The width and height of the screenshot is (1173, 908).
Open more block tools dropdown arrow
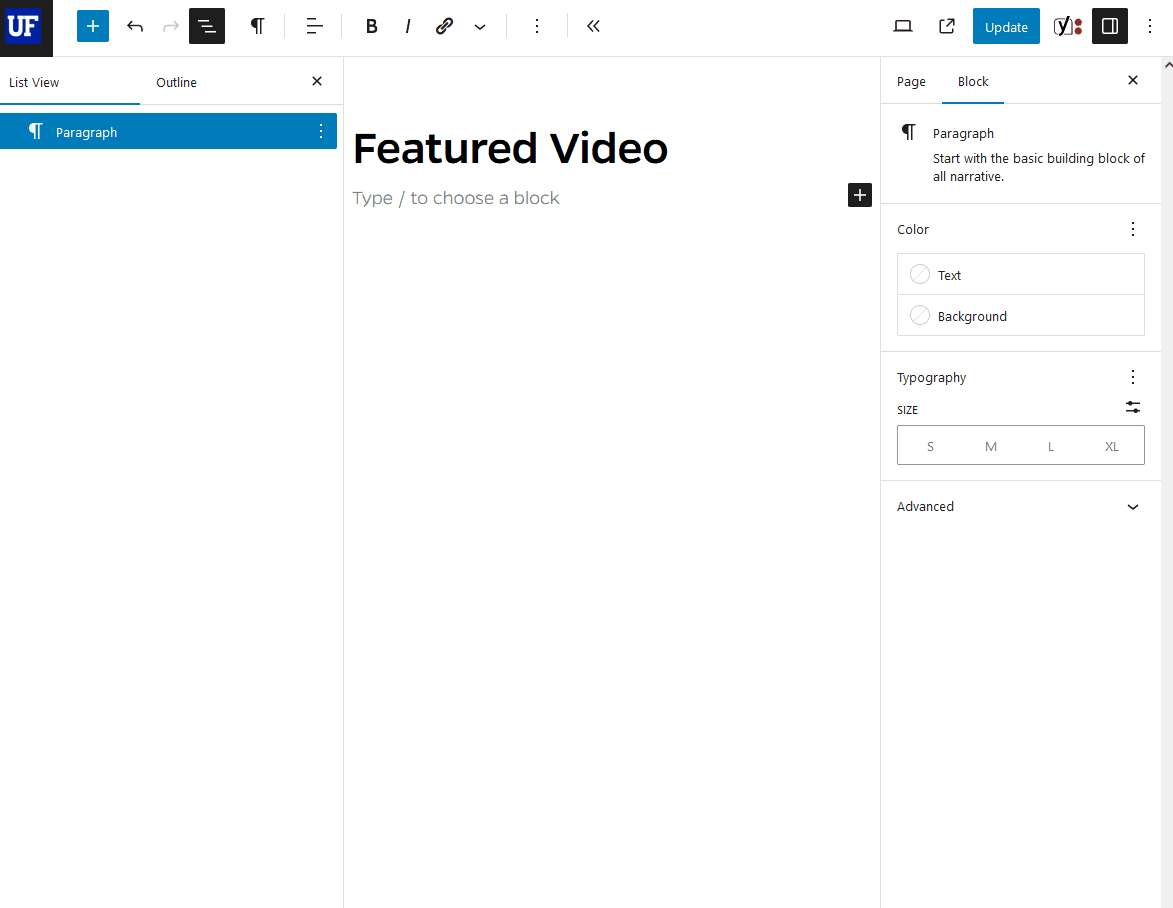click(x=480, y=26)
